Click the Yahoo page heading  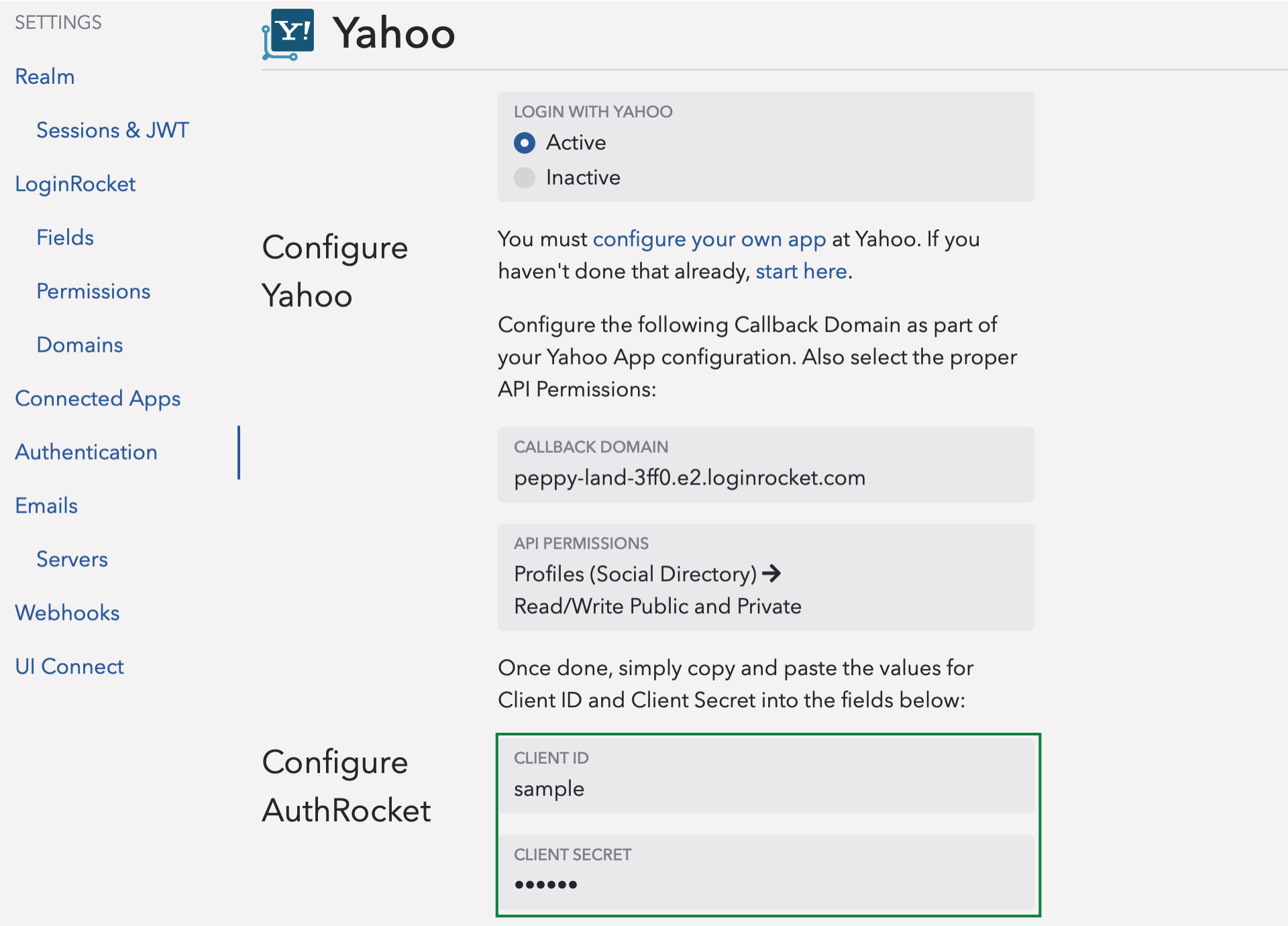pyautogui.click(x=394, y=34)
